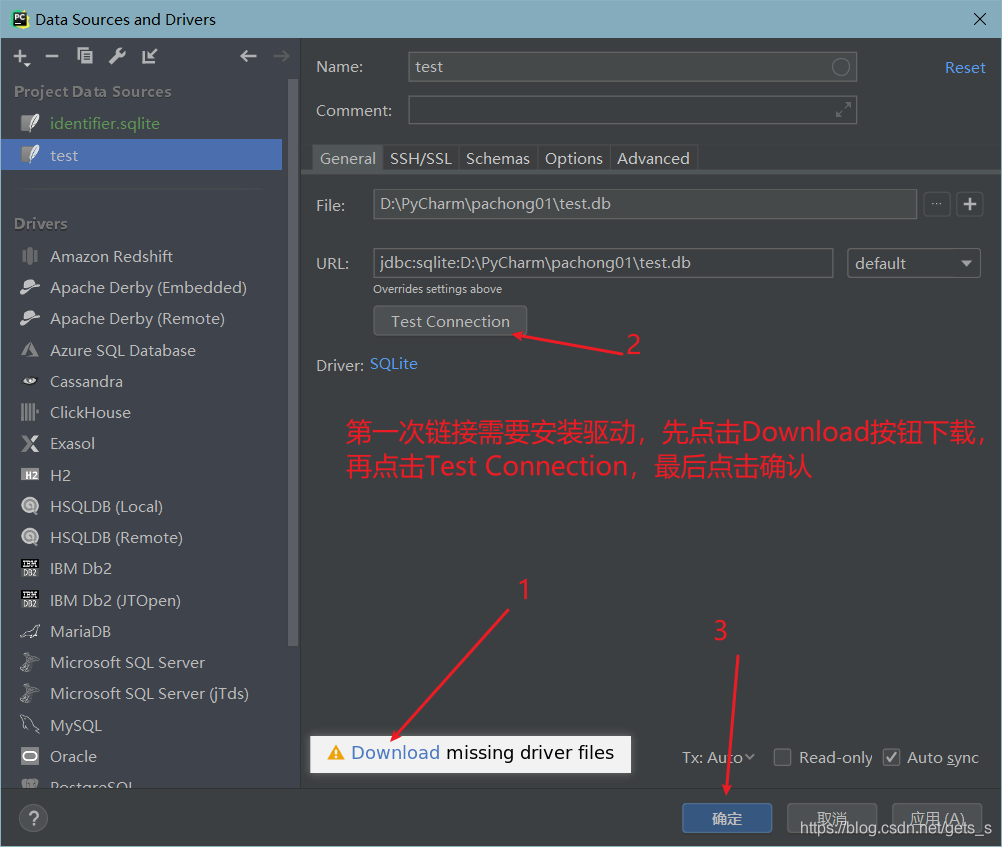Switch to the Schemas tab
Screen dimensions: 1002x847
click(x=498, y=159)
